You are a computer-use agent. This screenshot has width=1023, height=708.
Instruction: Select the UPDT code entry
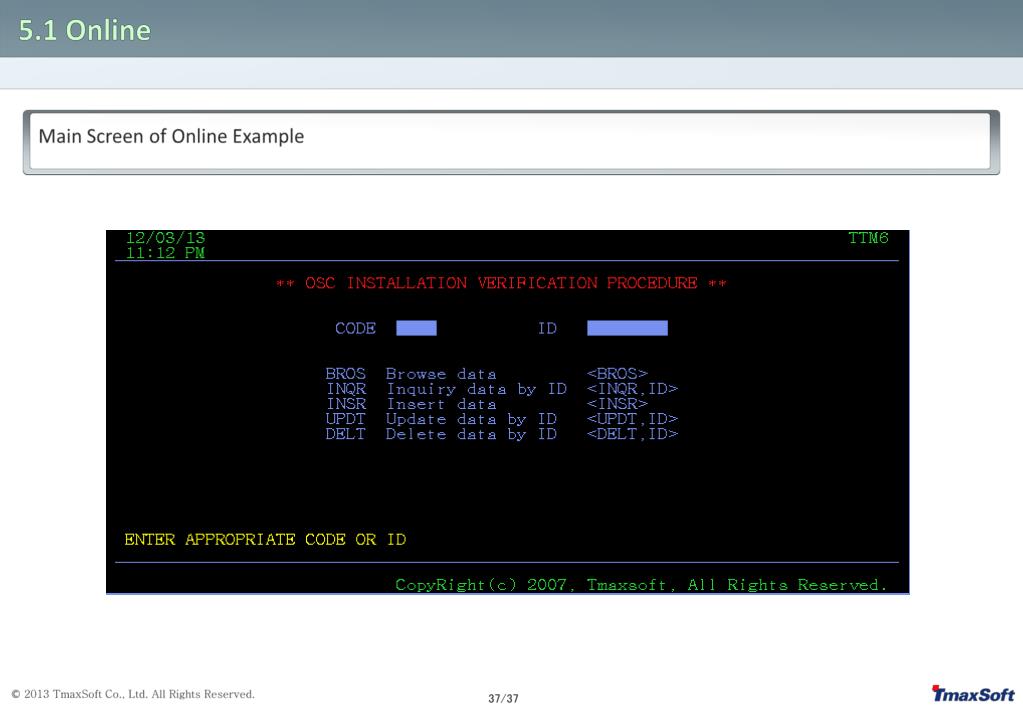coord(346,419)
